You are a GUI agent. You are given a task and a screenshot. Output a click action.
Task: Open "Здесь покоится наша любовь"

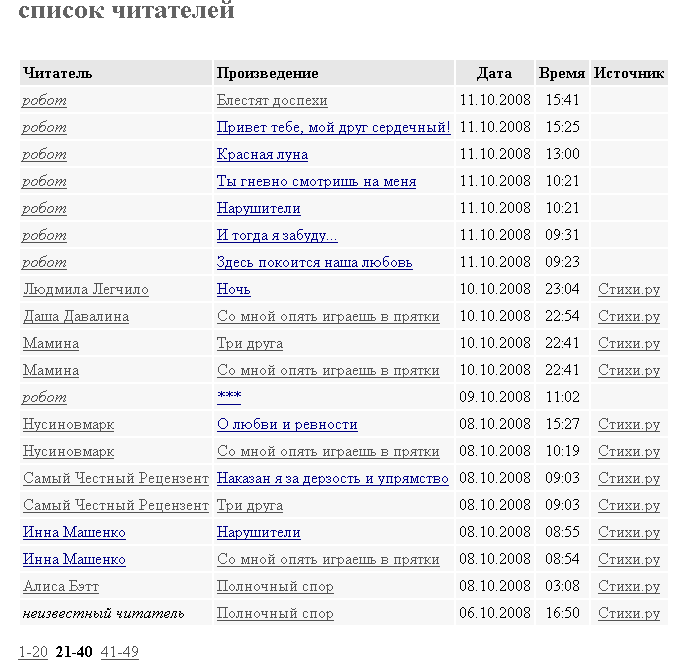pos(315,262)
